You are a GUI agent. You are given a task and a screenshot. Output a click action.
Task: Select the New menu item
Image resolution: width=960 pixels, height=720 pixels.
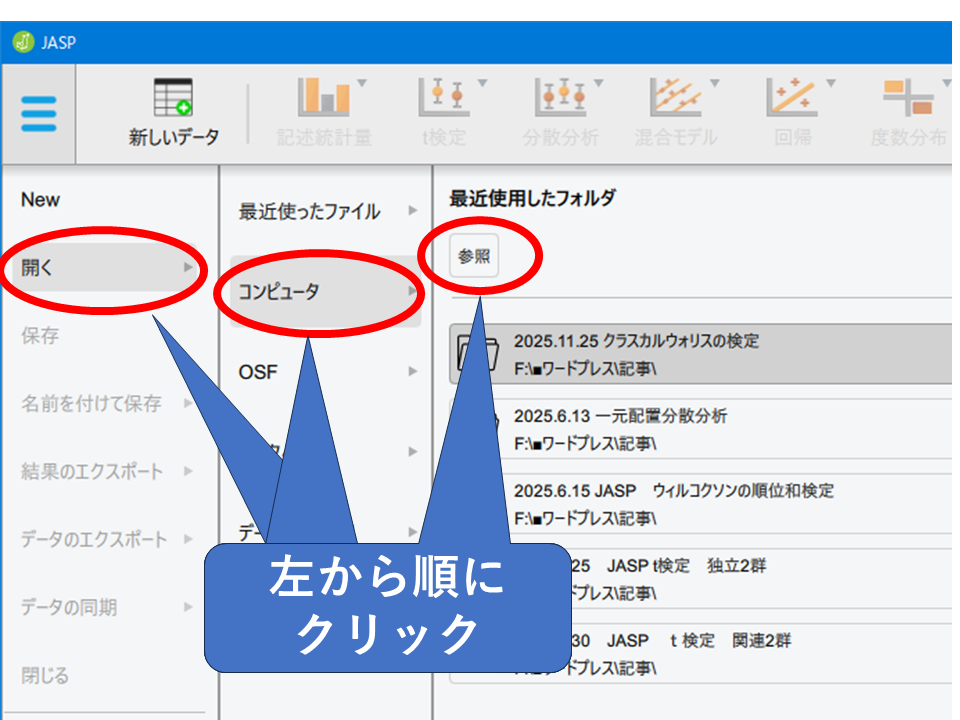(x=41, y=200)
